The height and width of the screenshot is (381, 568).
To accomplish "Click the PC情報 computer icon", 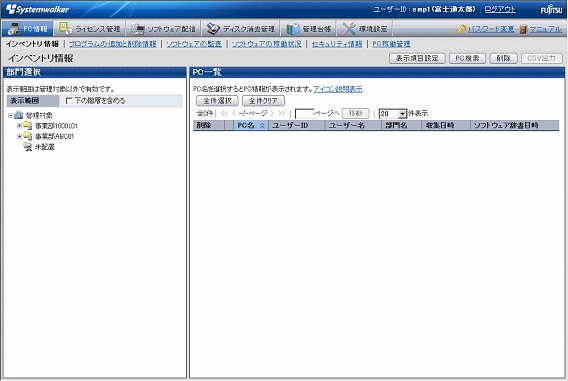I will point(14,29).
